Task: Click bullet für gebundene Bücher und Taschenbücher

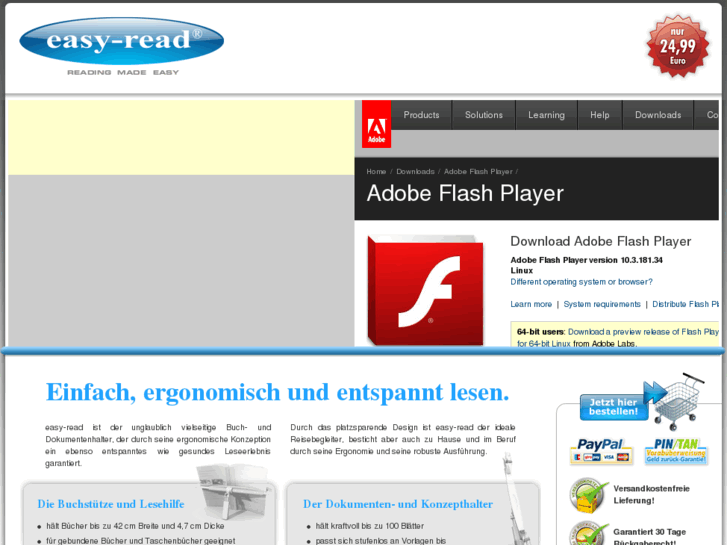Action: [x=140, y=541]
